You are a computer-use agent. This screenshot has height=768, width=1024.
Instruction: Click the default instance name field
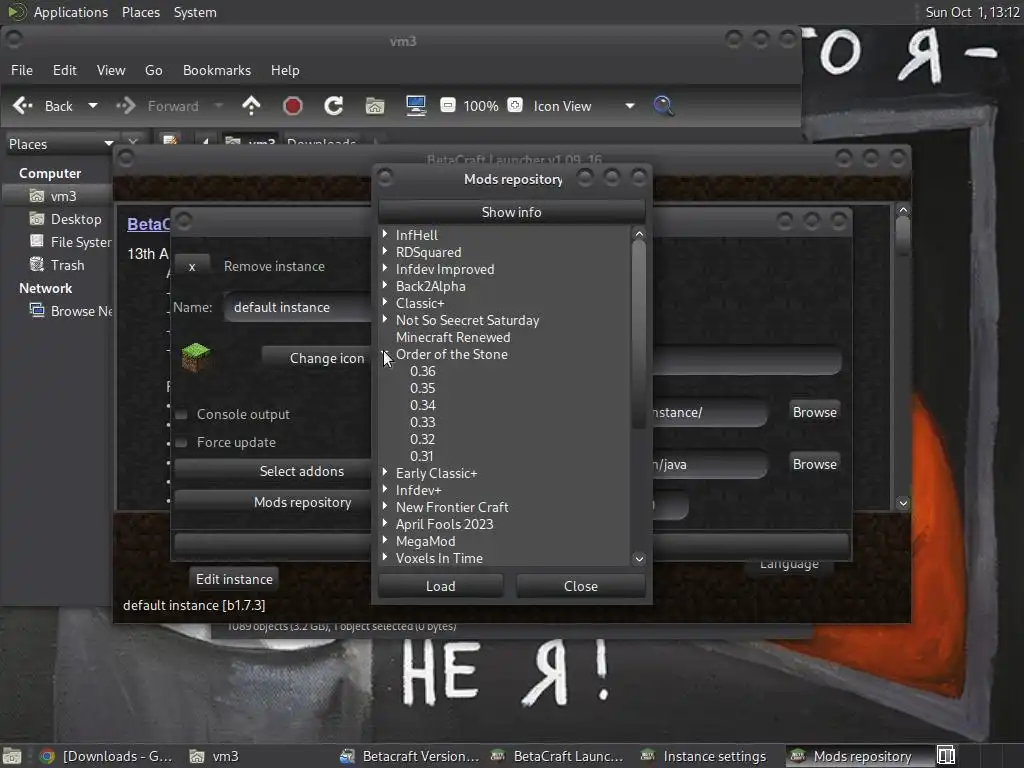point(298,307)
